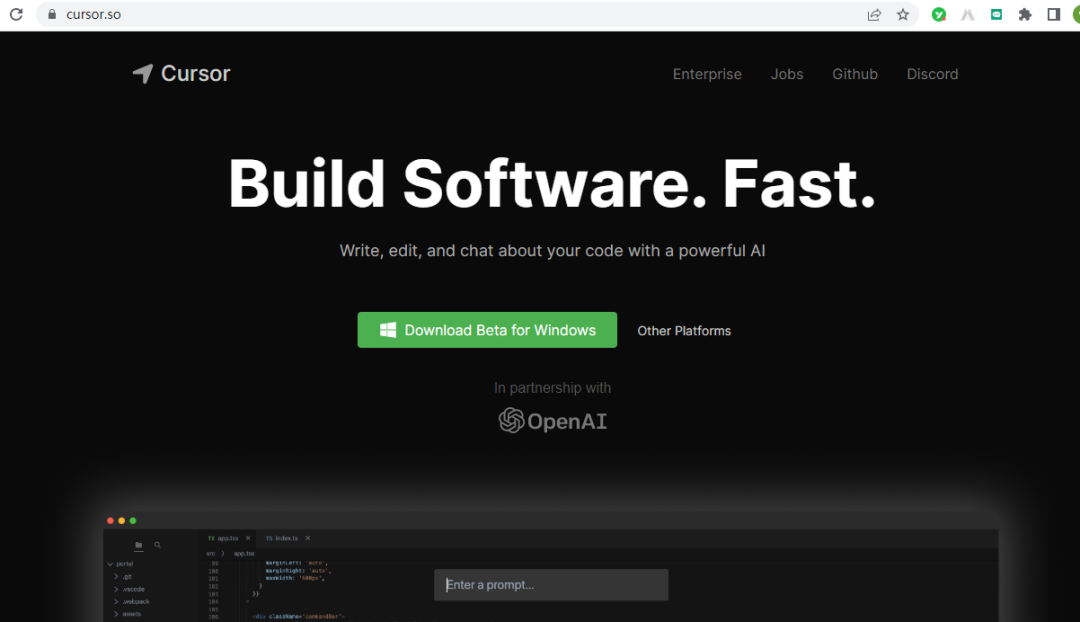The image size is (1080, 622).
Task: Open the Github nav link
Action: (855, 74)
